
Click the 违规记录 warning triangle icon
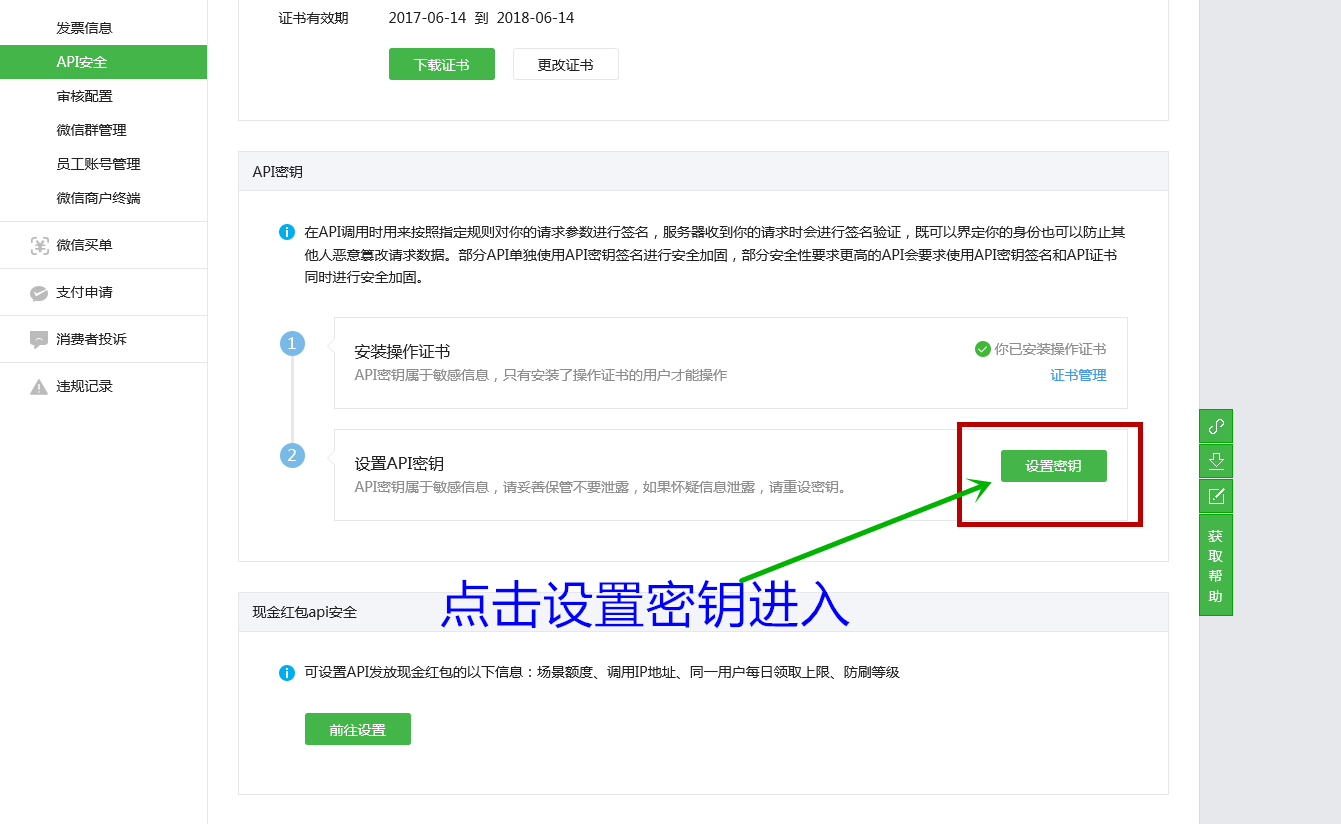(39, 387)
